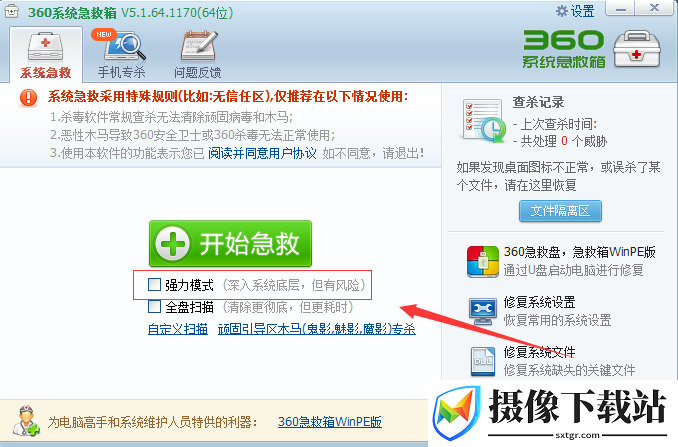Open the 顽固引导区木马专杀 link
Viewport: 678px width, 447px height.
click(317, 329)
